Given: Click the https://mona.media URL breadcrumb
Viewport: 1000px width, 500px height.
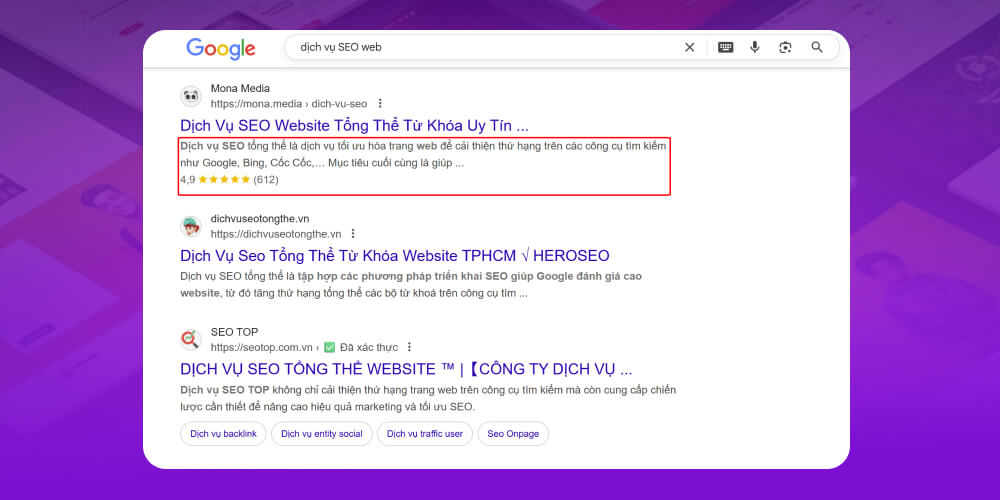Looking at the screenshot, I should (x=289, y=103).
